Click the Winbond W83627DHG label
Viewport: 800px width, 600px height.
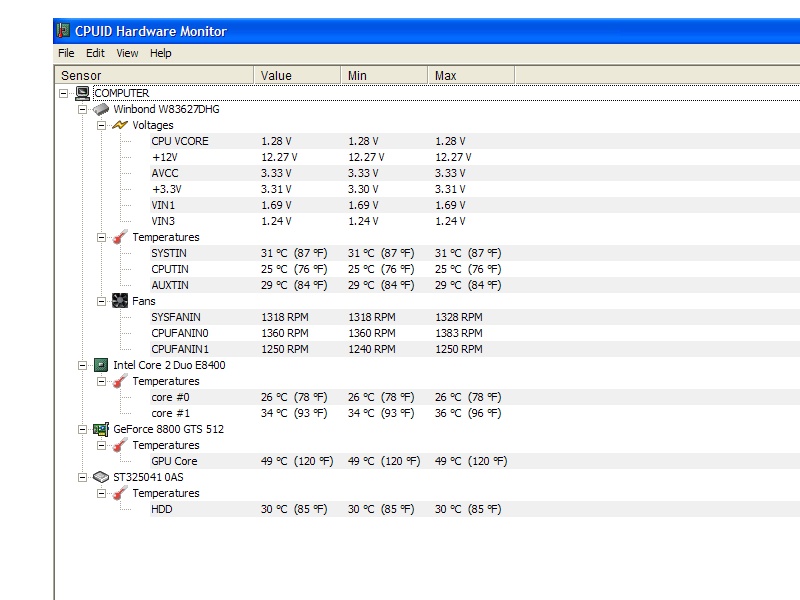[166, 109]
